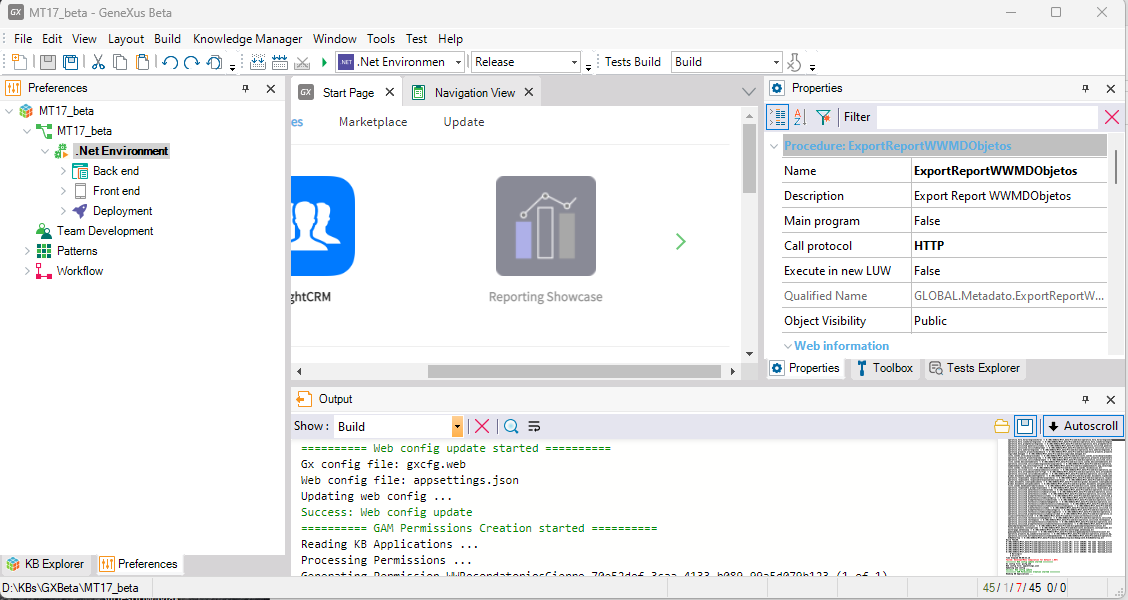This screenshot has height=600, width=1128.
Task: Switch to the KB Explorer tab
Action: (x=45, y=564)
